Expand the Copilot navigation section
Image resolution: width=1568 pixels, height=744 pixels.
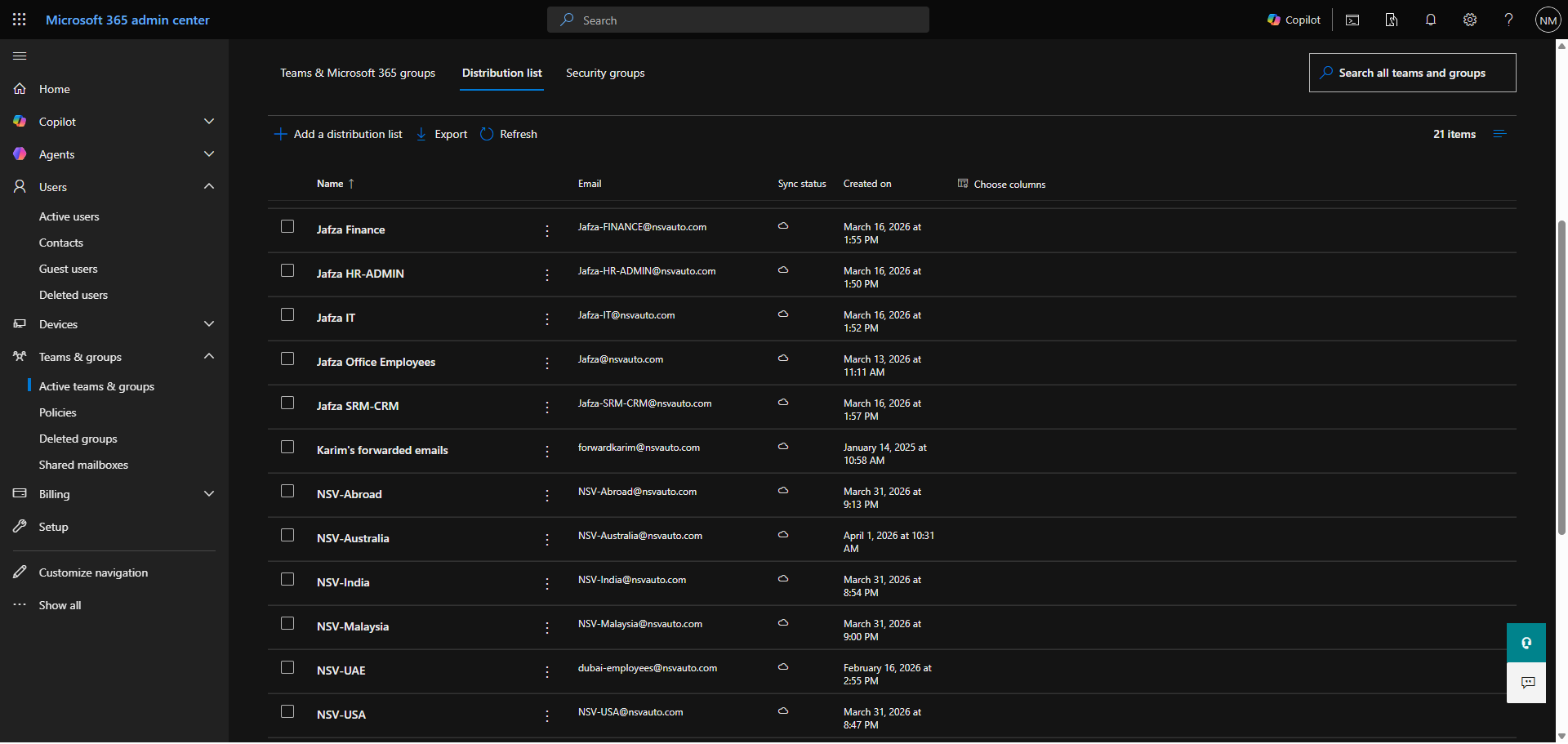pos(209,122)
